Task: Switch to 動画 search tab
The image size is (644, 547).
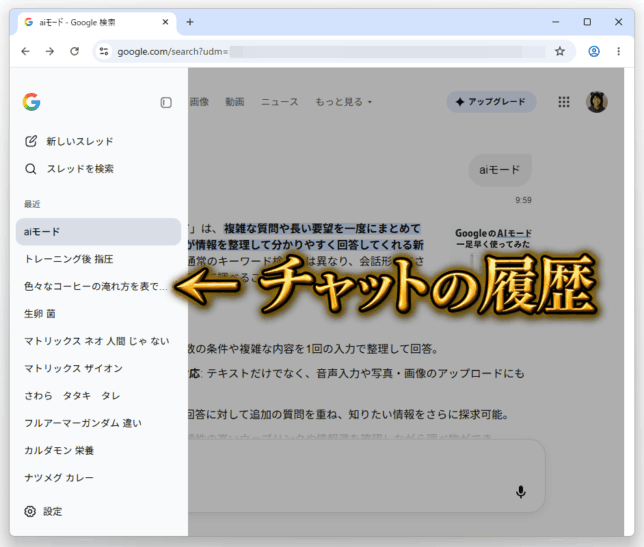Action: coord(235,102)
